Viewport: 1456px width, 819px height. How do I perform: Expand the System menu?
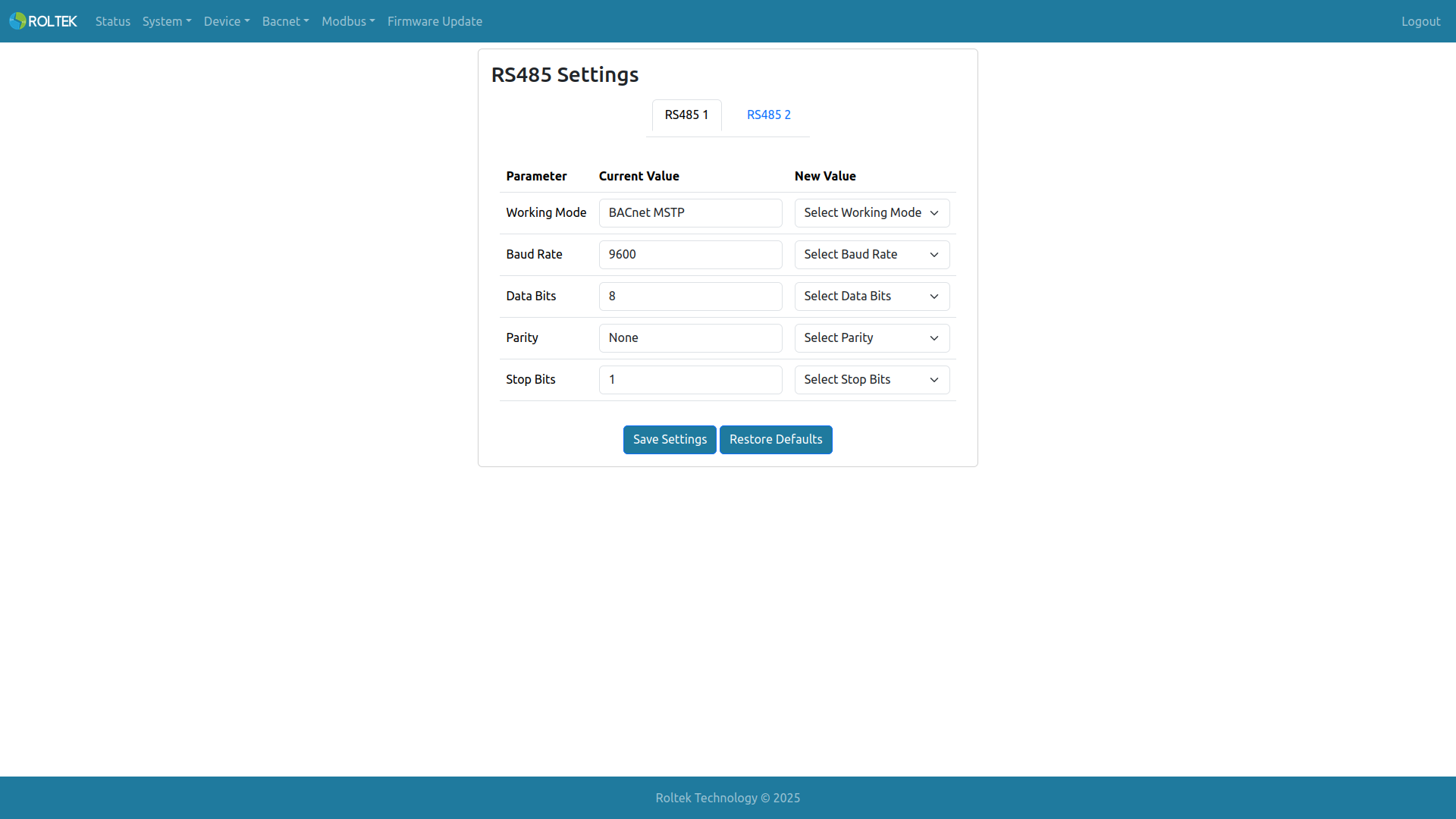click(167, 21)
